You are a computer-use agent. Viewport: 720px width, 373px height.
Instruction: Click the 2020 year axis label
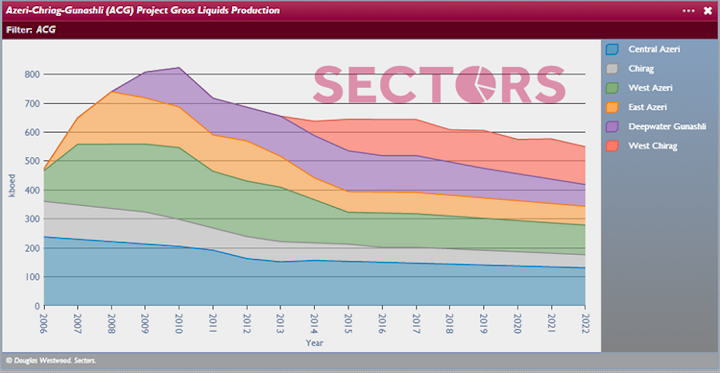pyautogui.click(x=518, y=323)
